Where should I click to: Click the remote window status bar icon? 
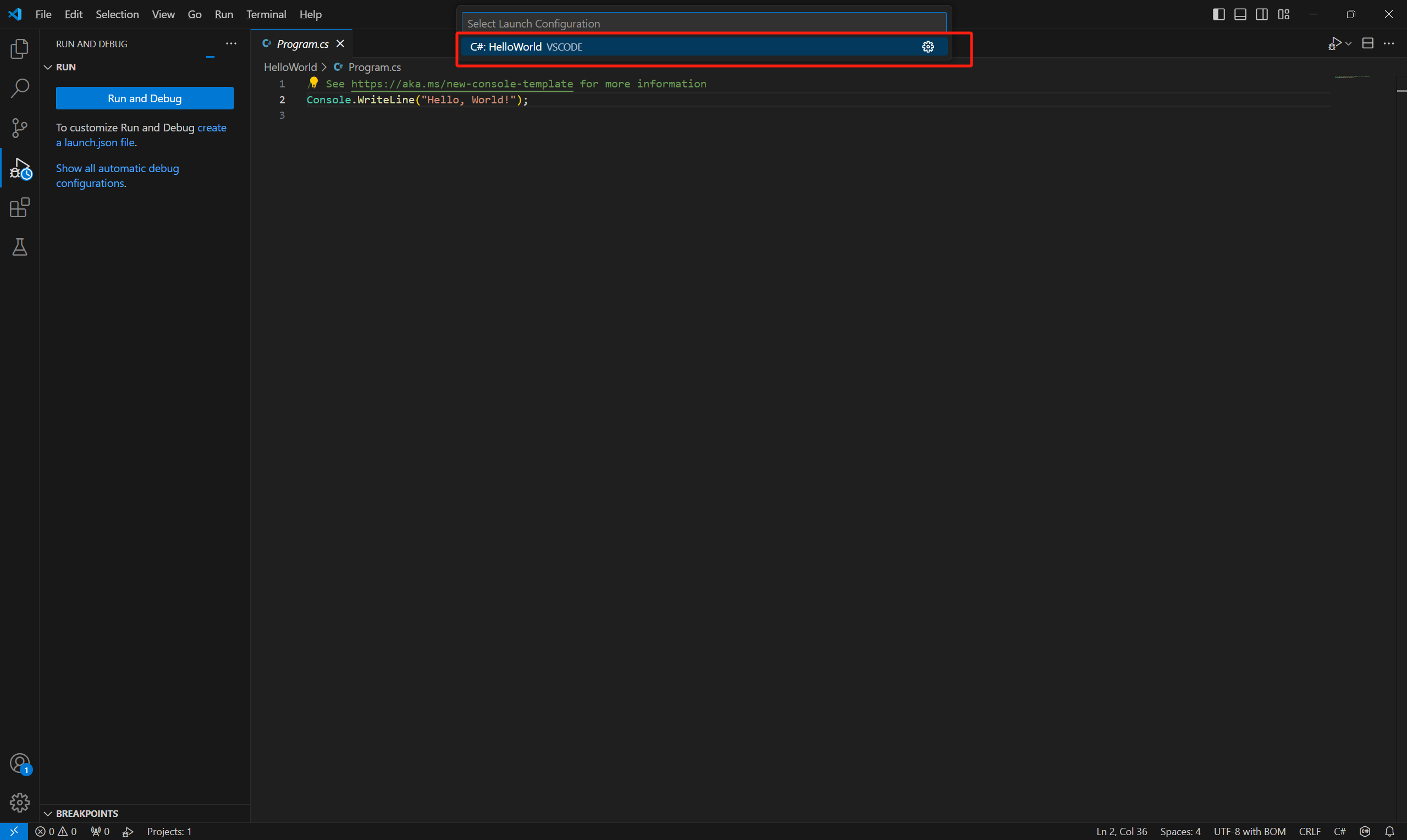pyautogui.click(x=14, y=832)
